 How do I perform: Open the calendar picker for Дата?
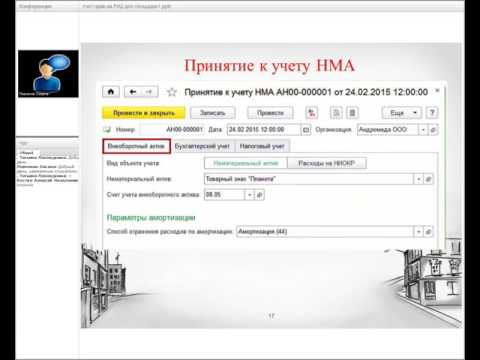click(306, 130)
